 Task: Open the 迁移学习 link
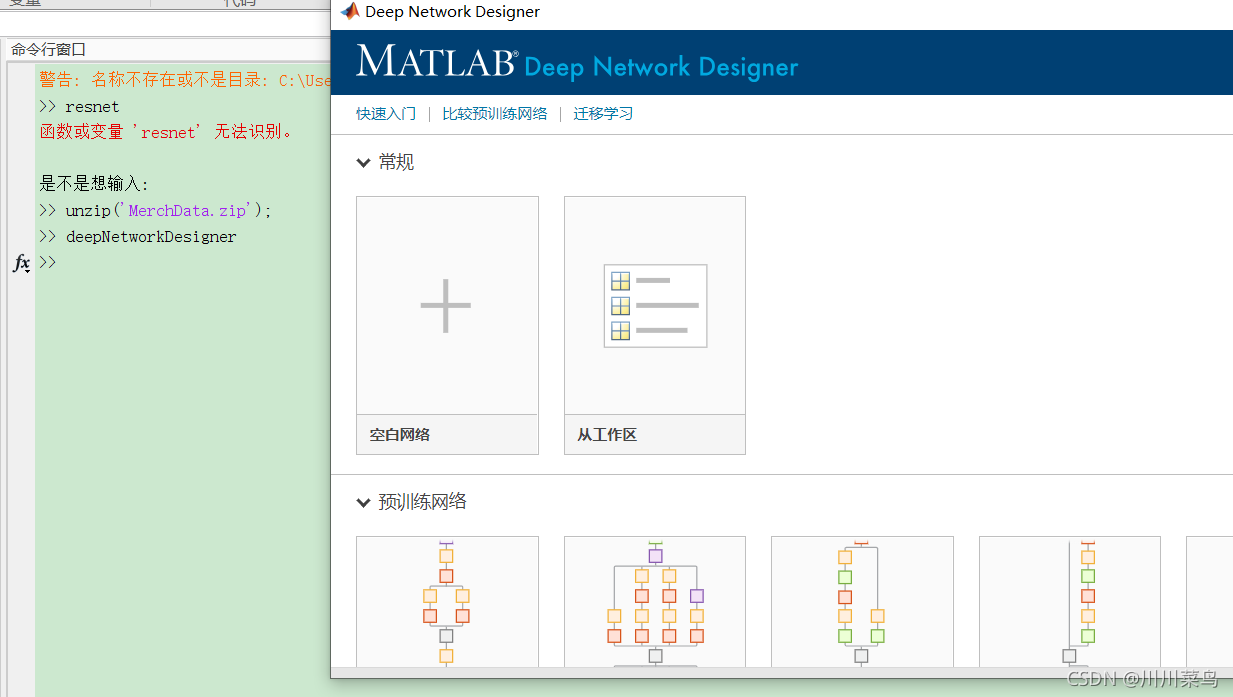pyautogui.click(x=603, y=114)
